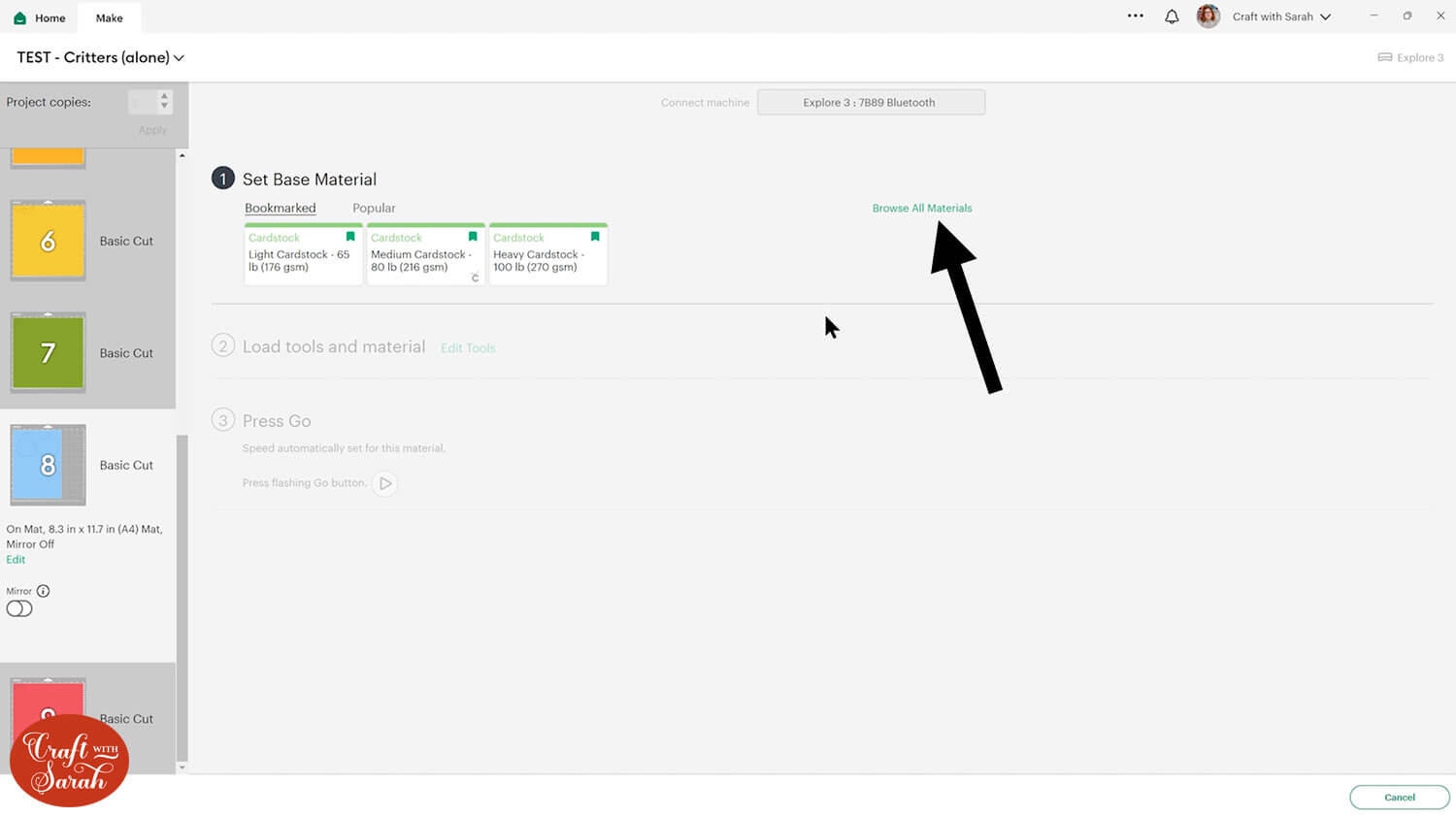
Task: Expand the Craft with Sarah account menu
Action: tap(1281, 16)
